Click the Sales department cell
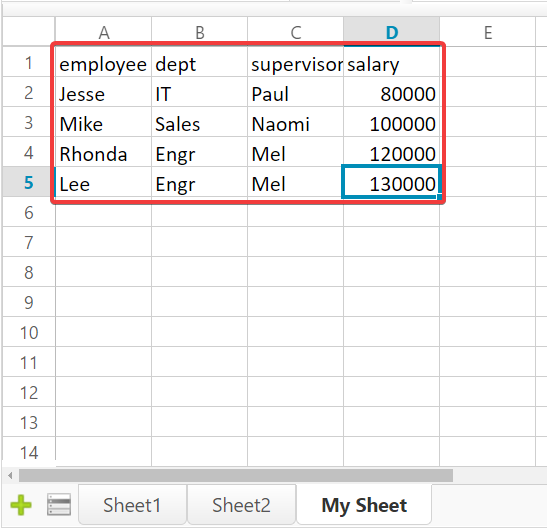The height and width of the screenshot is (529, 547). pos(200,122)
